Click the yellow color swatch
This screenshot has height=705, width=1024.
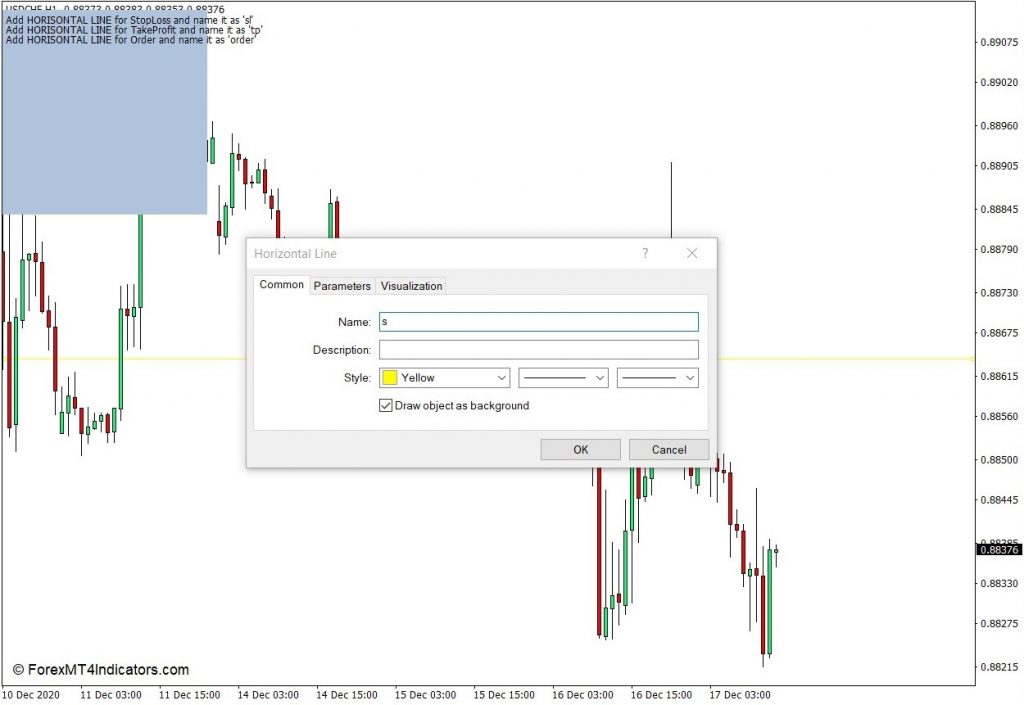point(390,378)
